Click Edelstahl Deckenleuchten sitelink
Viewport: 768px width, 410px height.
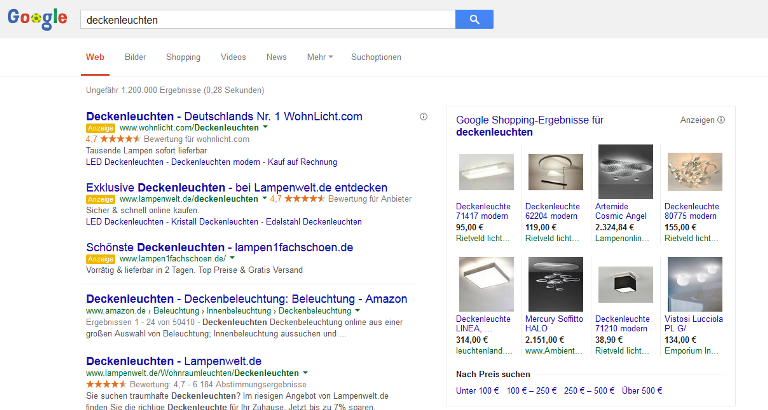click(x=313, y=222)
